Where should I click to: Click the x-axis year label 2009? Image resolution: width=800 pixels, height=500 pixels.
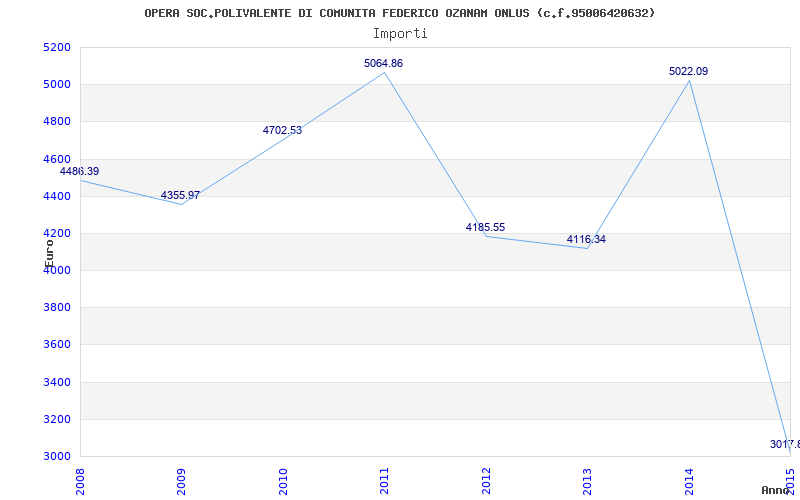[181, 482]
